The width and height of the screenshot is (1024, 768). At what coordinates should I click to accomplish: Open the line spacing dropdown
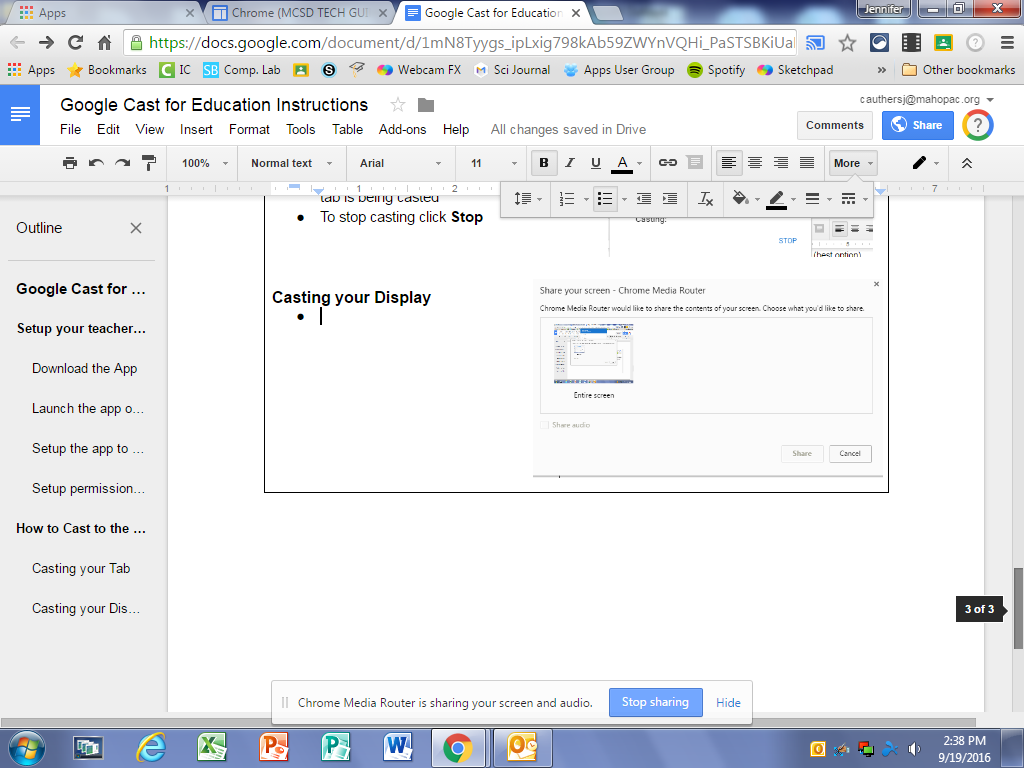pos(528,199)
